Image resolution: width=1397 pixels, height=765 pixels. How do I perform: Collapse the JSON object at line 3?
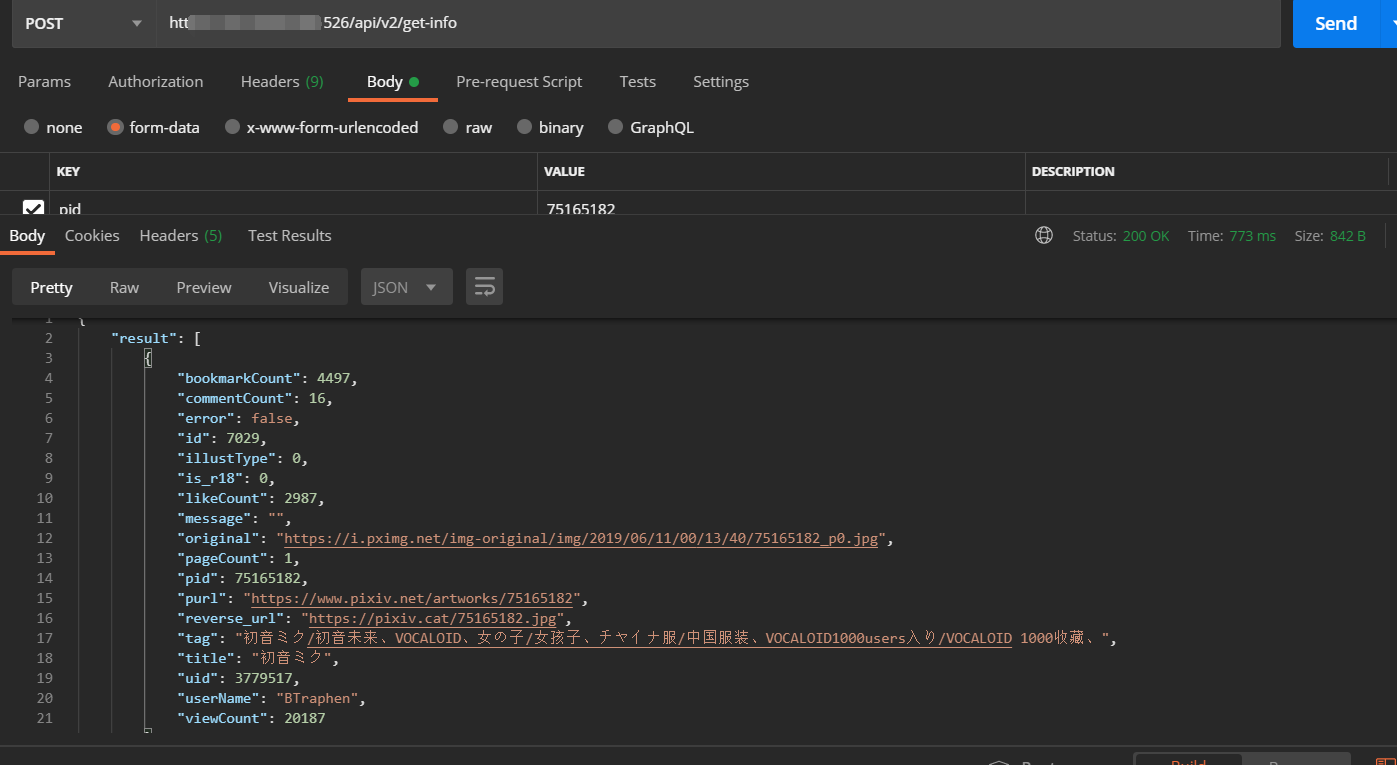point(148,358)
